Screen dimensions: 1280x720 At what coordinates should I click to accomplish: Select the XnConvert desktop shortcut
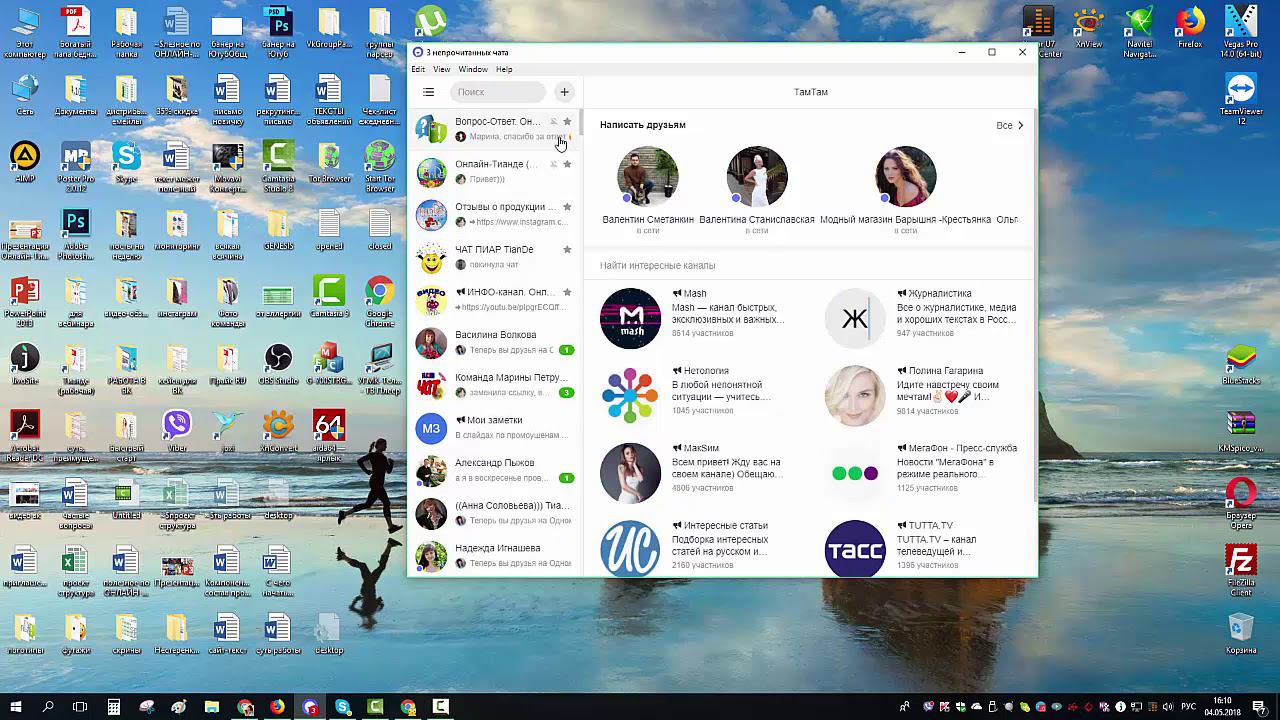[278, 431]
